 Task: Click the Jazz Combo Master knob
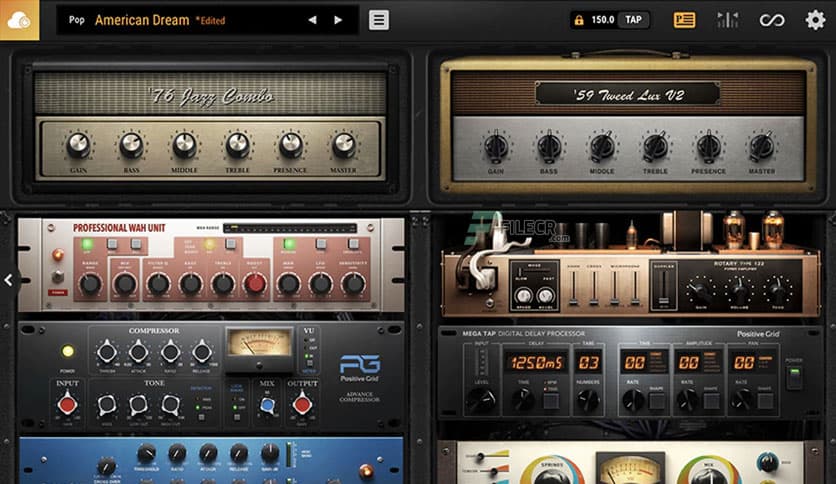coord(344,144)
